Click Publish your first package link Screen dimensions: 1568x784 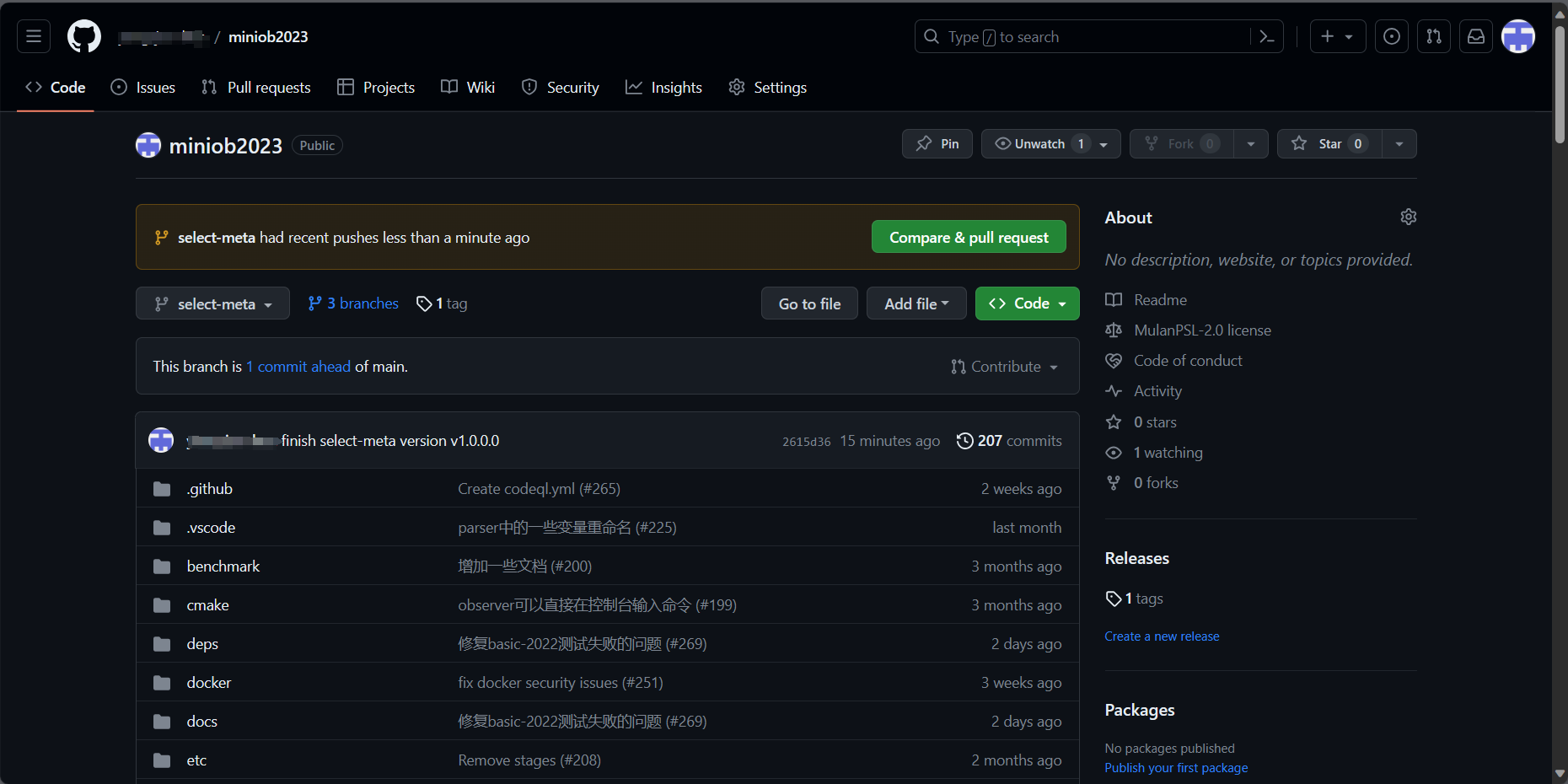pyautogui.click(x=1176, y=768)
